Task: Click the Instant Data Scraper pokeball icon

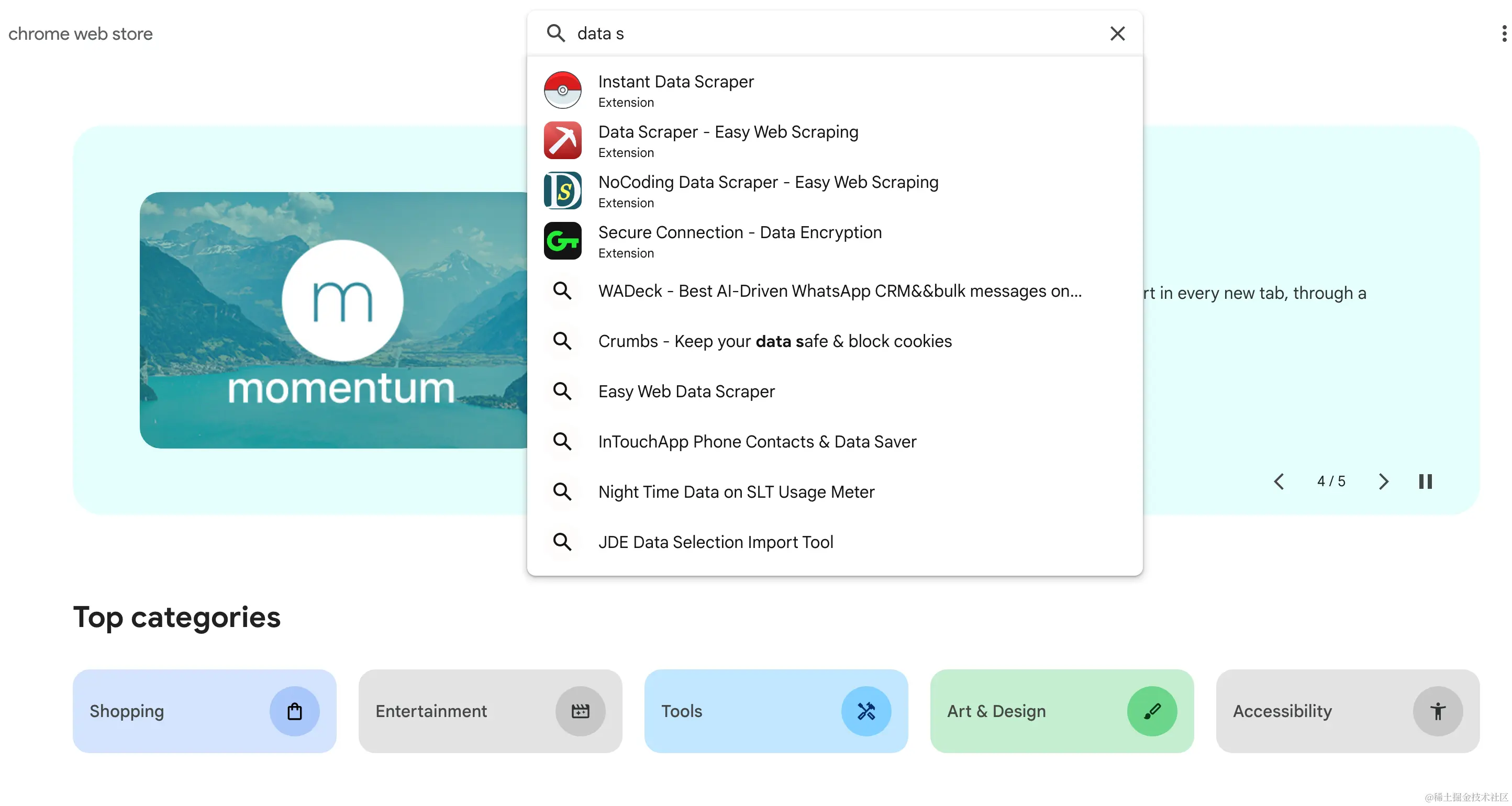Action: click(x=562, y=91)
